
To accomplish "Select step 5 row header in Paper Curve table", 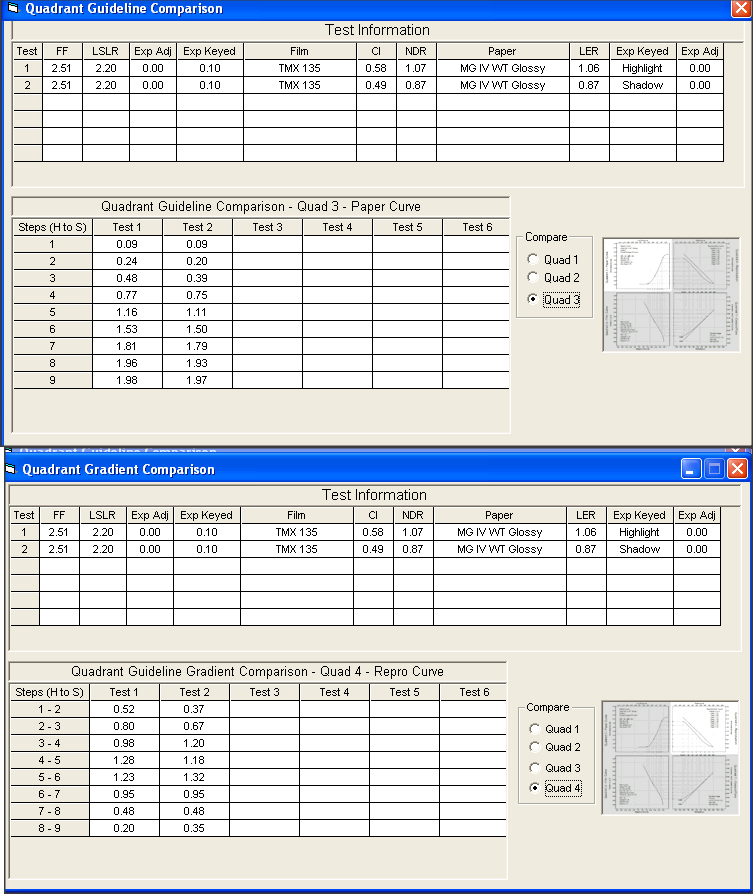I will 52,312.
